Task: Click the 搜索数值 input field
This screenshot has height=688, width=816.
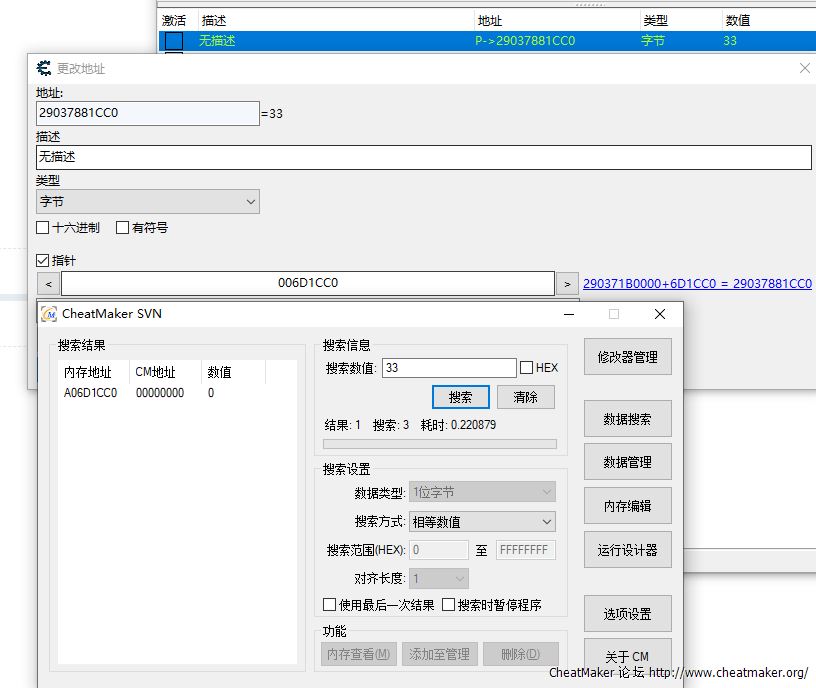Action: [x=448, y=368]
